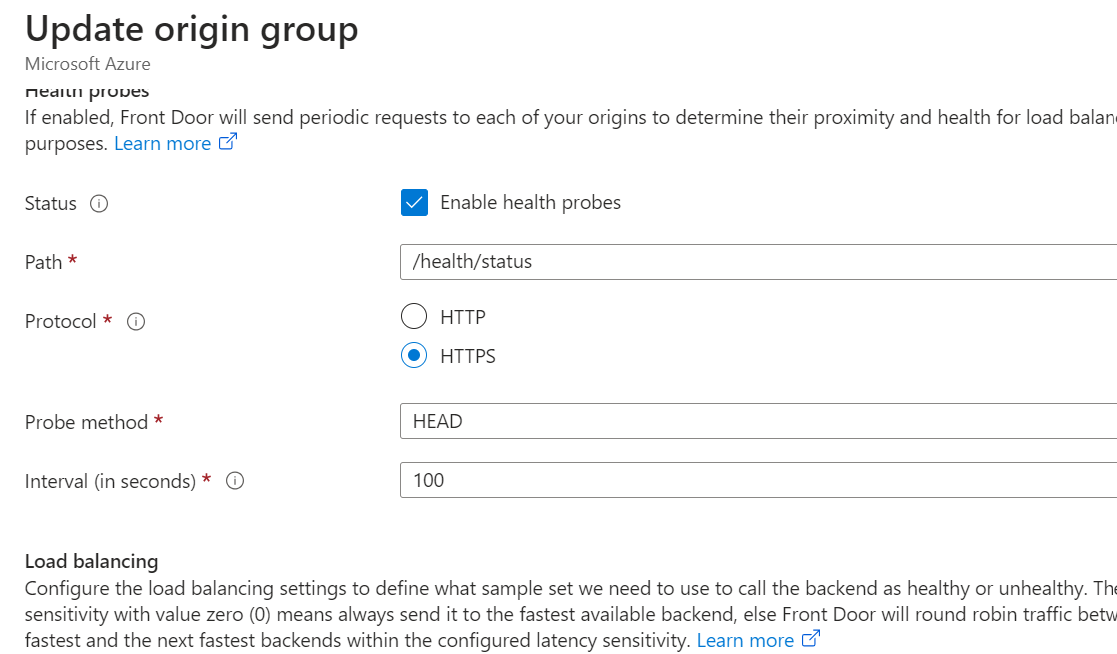Click the Load balancing section heading
The height and width of the screenshot is (654, 1117).
pyautogui.click(x=91, y=561)
